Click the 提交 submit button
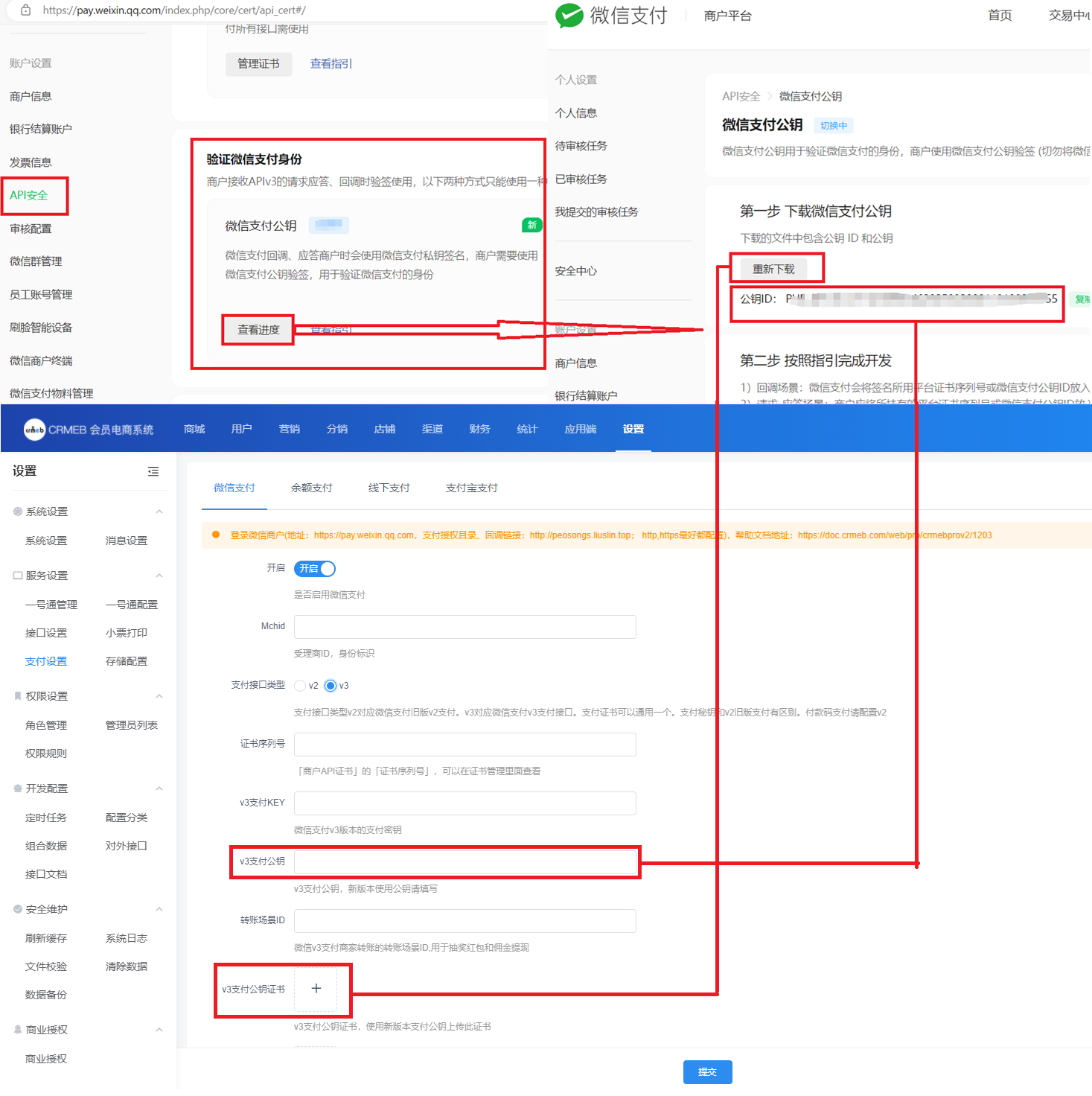Viewport: 1092px width, 1096px height. [707, 1072]
